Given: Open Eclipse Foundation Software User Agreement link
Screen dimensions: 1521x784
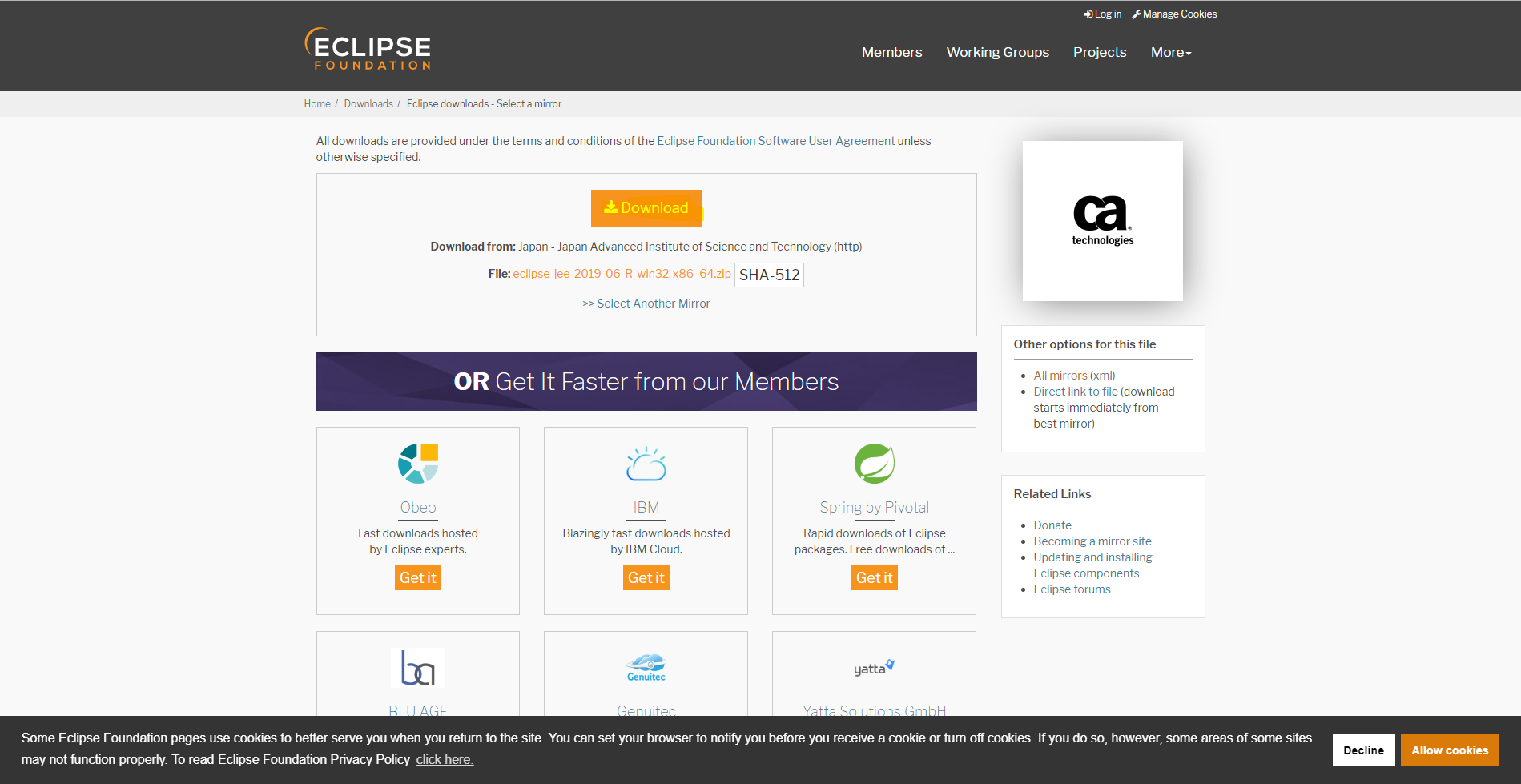Looking at the screenshot, I should 776,141.
